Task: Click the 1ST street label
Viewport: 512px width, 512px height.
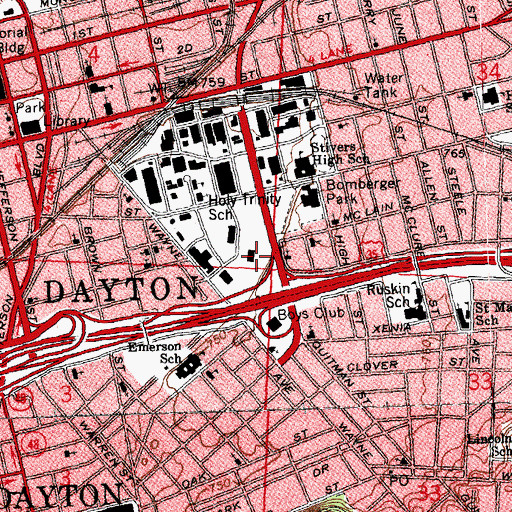Action: (83, 32)
